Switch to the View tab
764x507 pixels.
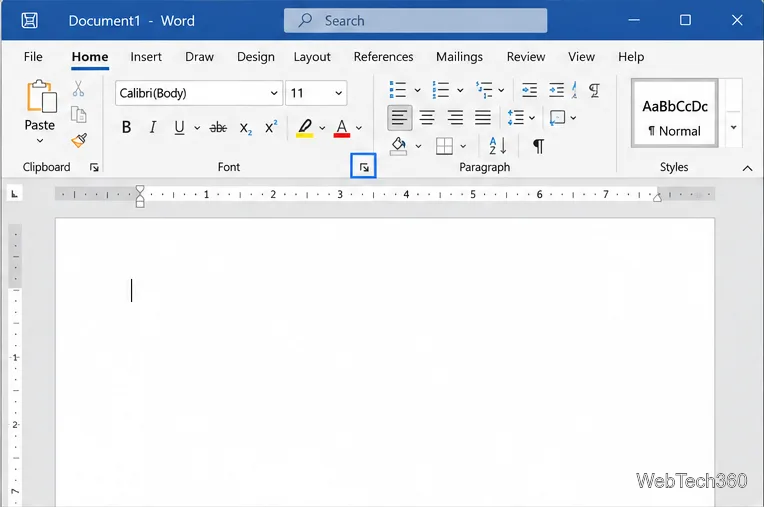pos(581,57)
